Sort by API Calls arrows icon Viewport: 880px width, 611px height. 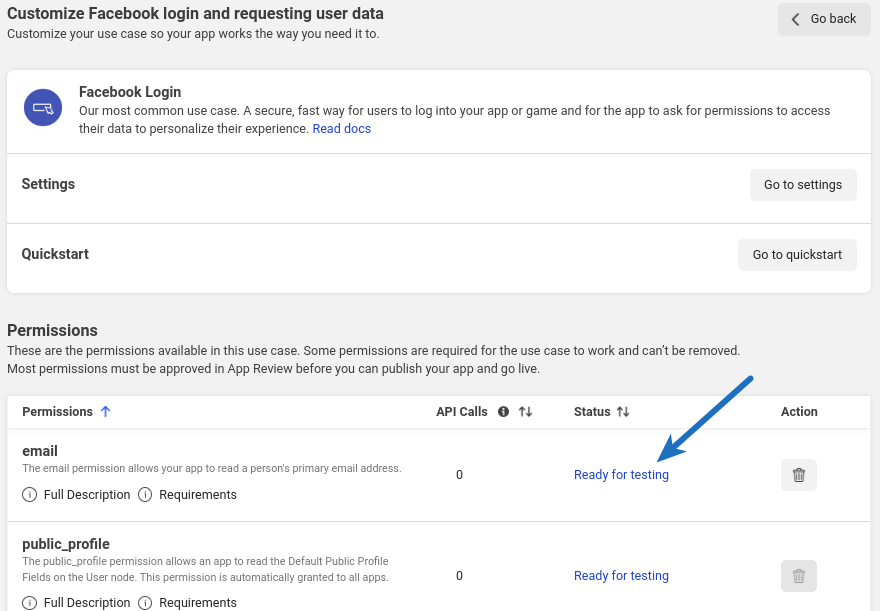(x=525, y=411)
